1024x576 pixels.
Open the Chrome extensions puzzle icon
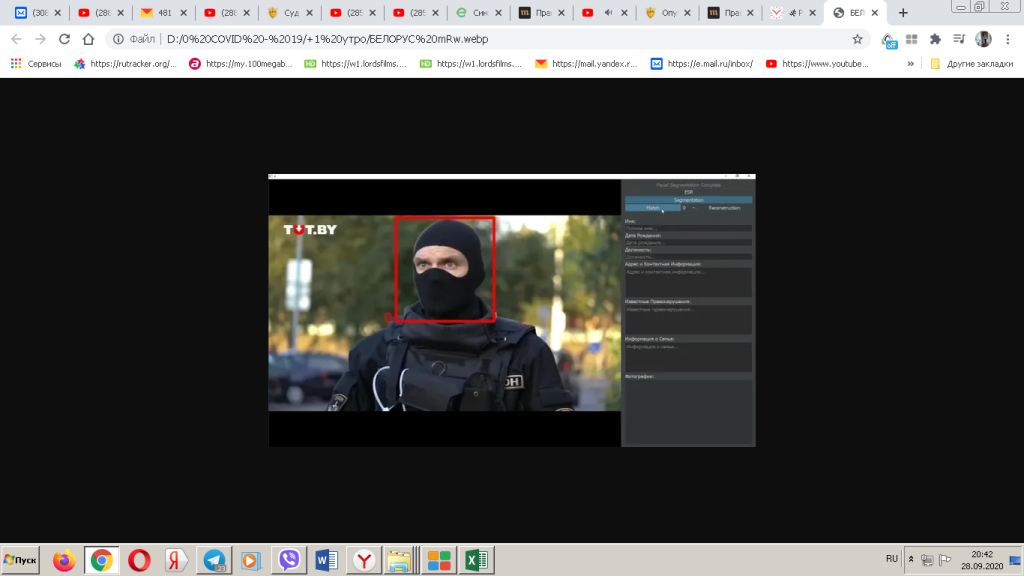pyautogui.click(x=935, y=39)
